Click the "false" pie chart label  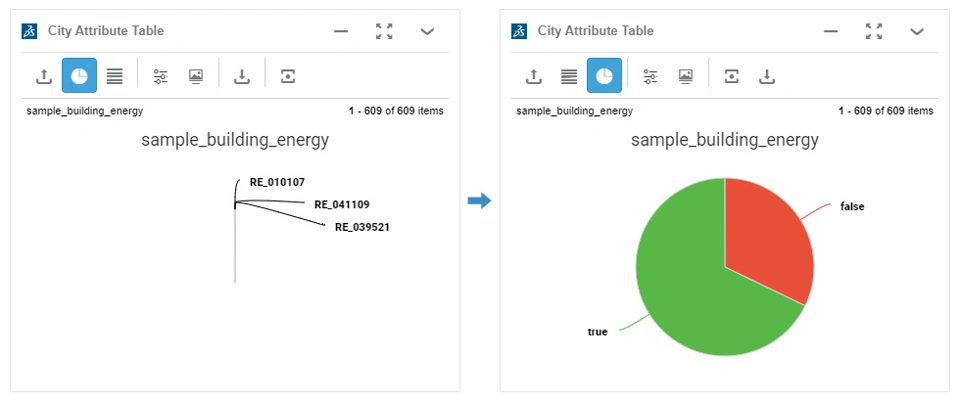coord(852,207)
